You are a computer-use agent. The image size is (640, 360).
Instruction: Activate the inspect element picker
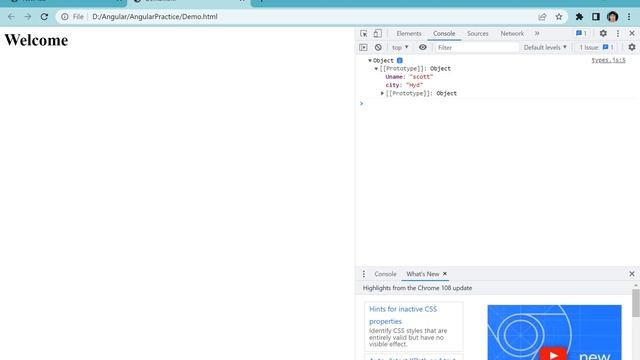point(364,33)
